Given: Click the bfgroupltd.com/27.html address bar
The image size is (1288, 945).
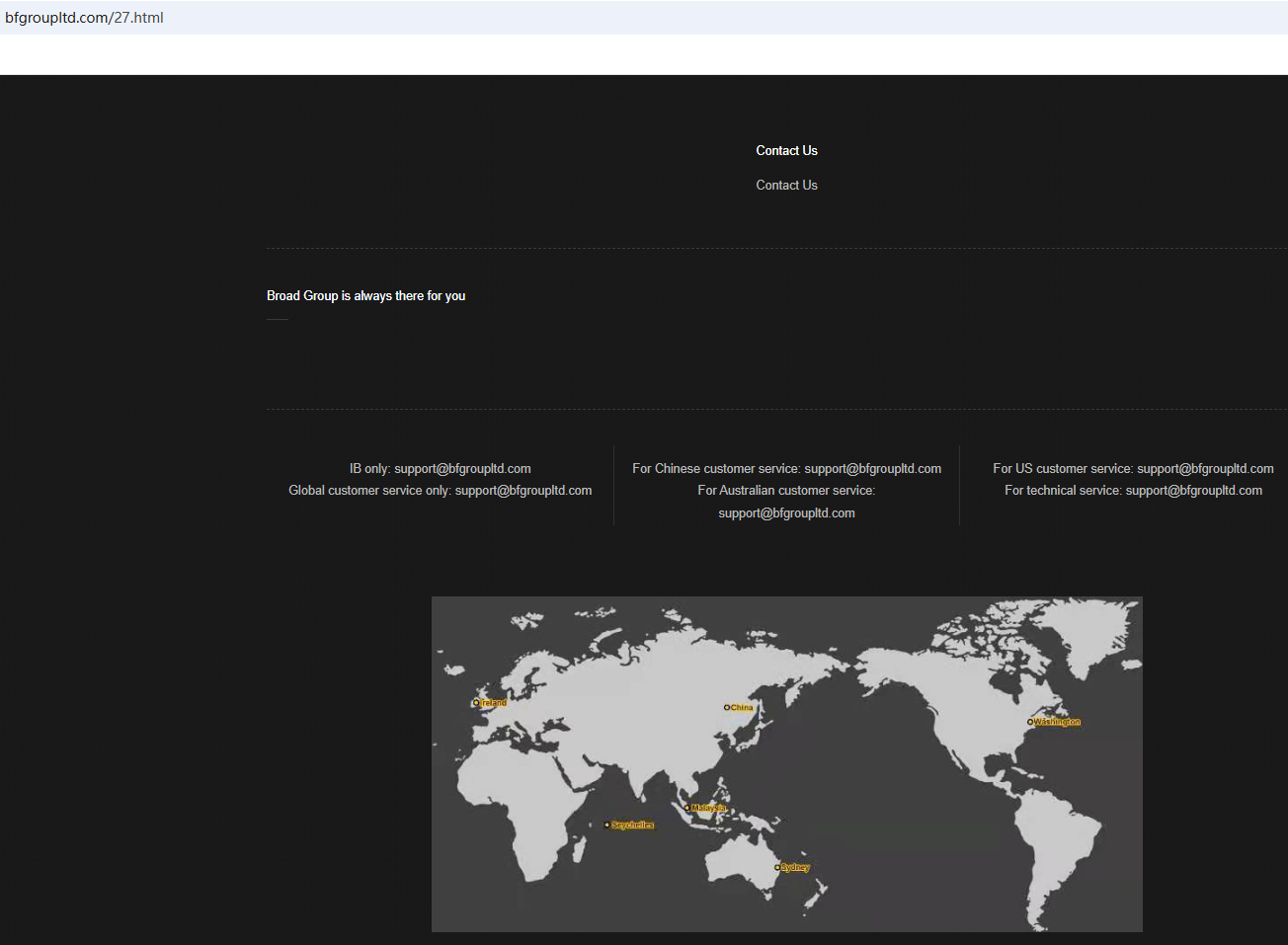Looking at the screenshot, I should [x=85, y=18].
